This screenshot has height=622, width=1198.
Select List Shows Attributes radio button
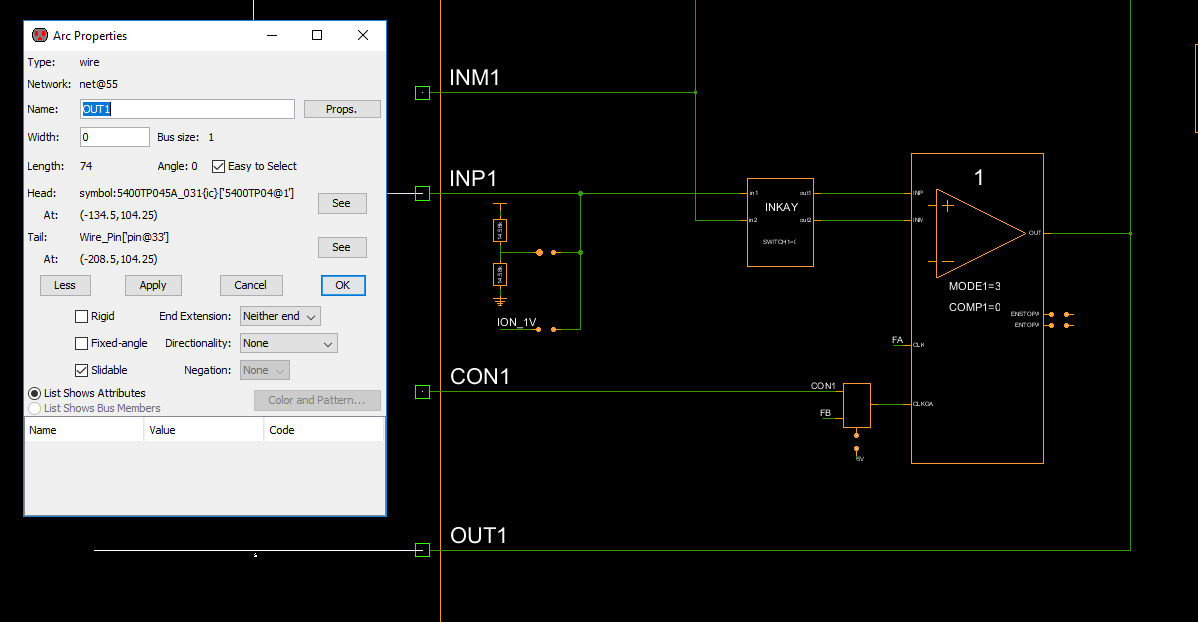pyautogui.click(x=34, y=393)
